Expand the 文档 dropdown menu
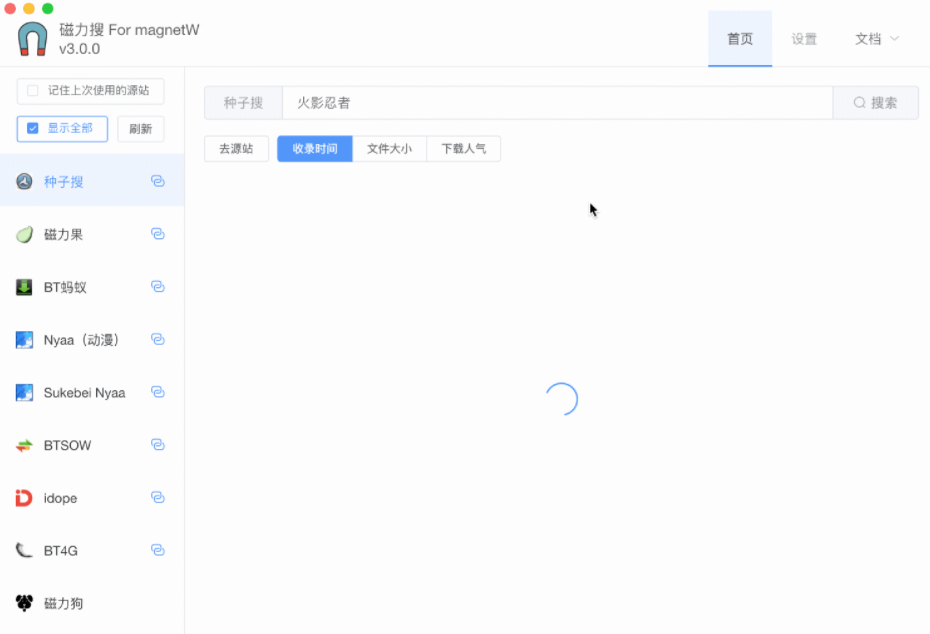The width and height of the screenshot is (930, 634). [x=877, y=39]
